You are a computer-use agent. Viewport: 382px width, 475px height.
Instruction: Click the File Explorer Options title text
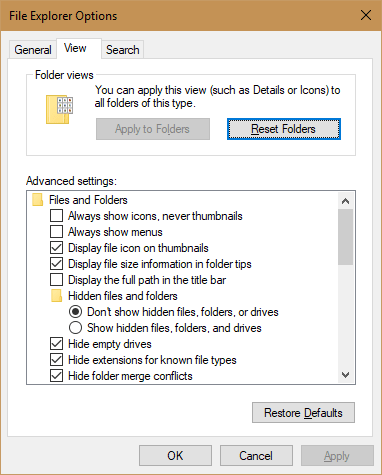(63, 16)
